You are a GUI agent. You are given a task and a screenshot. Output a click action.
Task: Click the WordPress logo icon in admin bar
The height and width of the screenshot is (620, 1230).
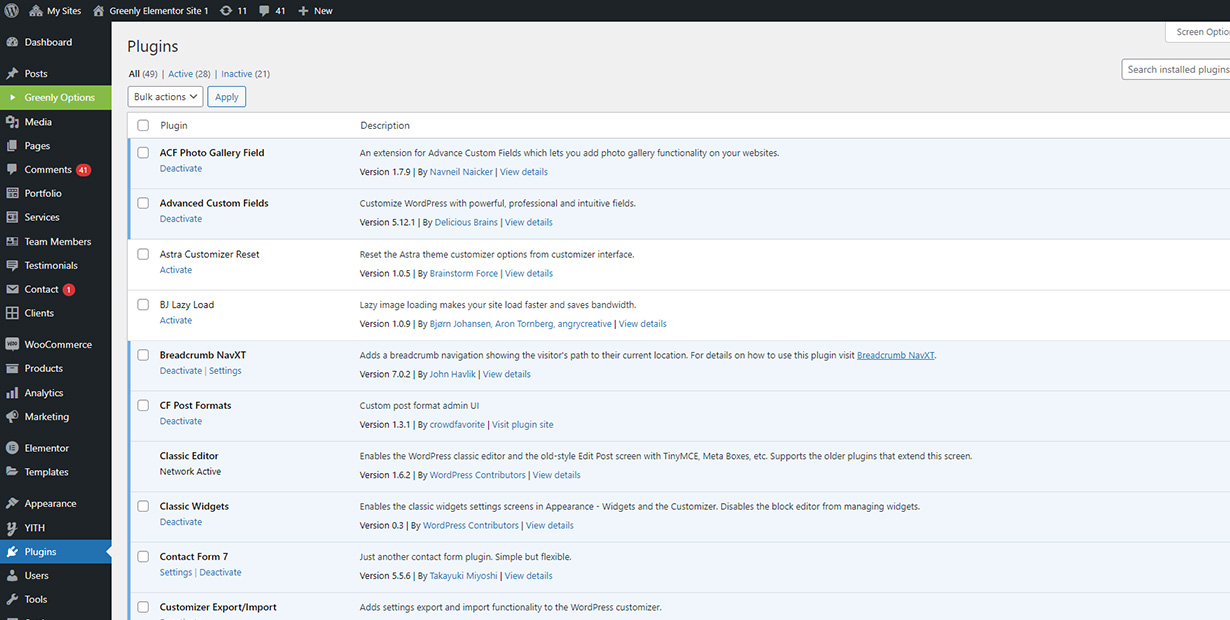(12, 11)
